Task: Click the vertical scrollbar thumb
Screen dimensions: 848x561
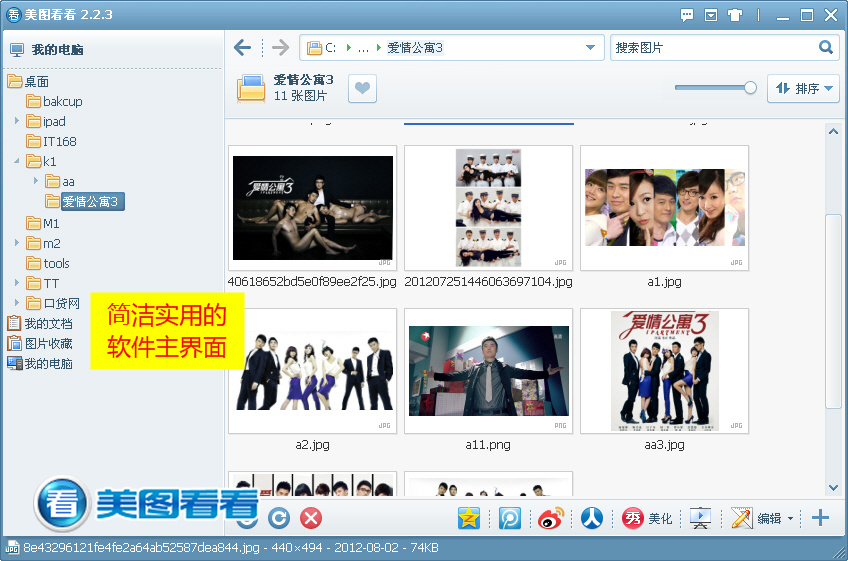Action: pyautogui.click(x=833, y=312)
